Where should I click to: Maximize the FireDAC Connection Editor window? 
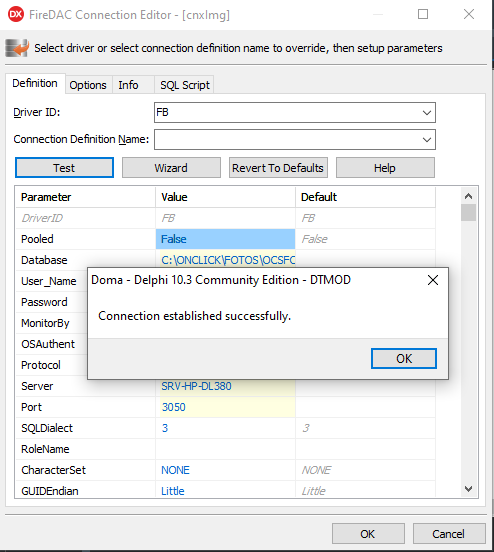tap(423, 14)
